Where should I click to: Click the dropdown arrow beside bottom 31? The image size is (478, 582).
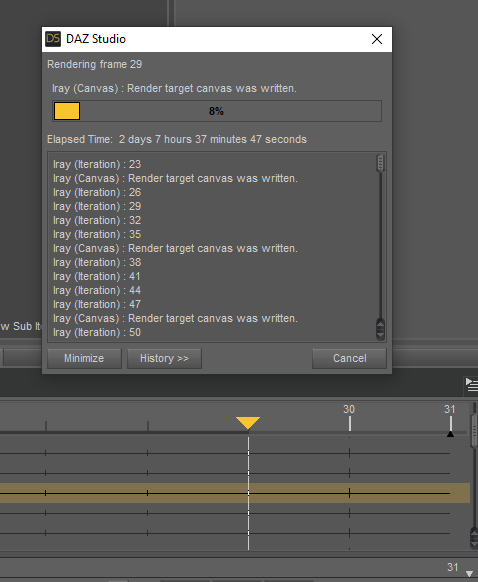(469, 573)
